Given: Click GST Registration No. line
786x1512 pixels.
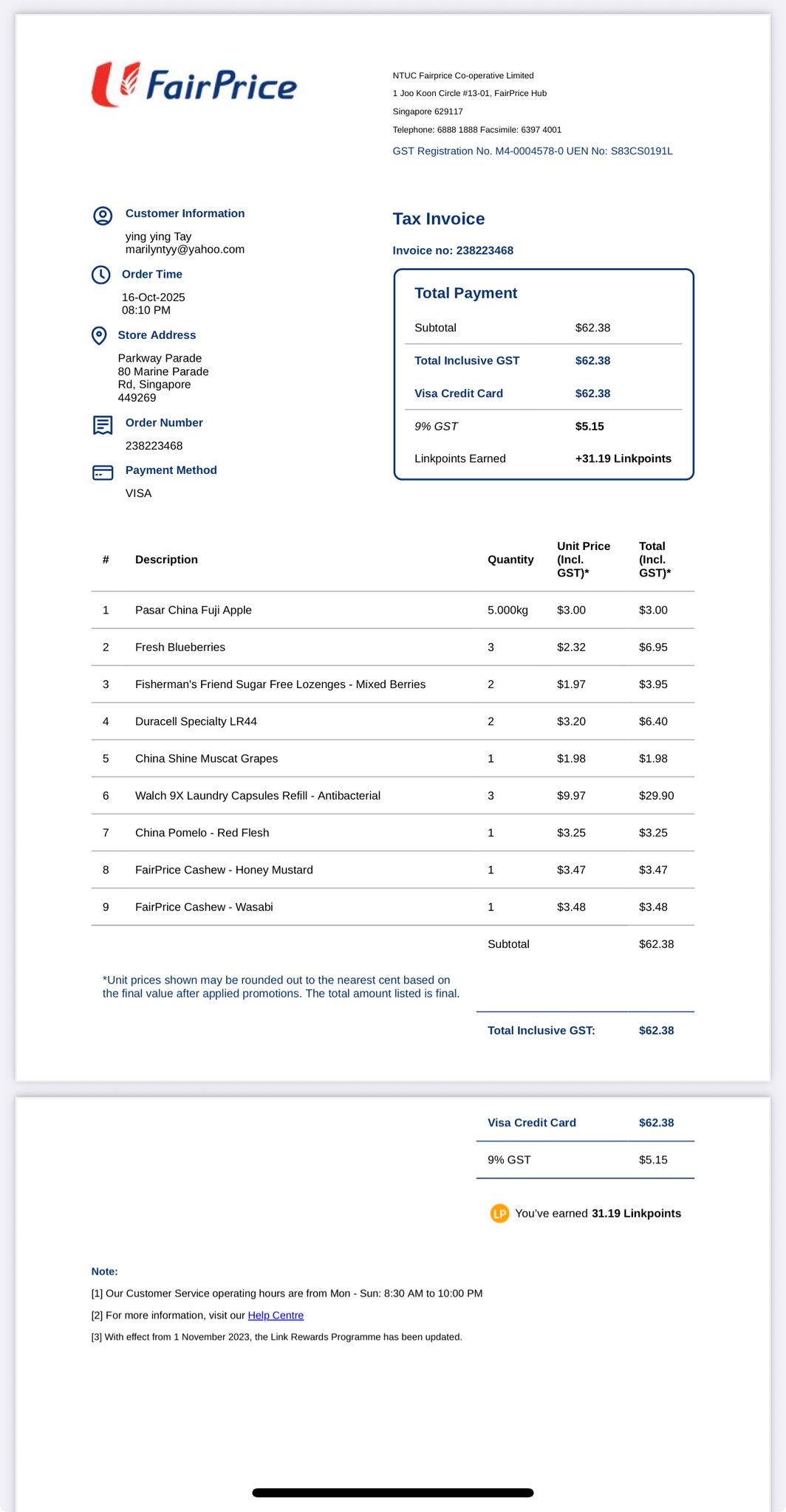Looking at the screenshot, I should tap(533, 151).
